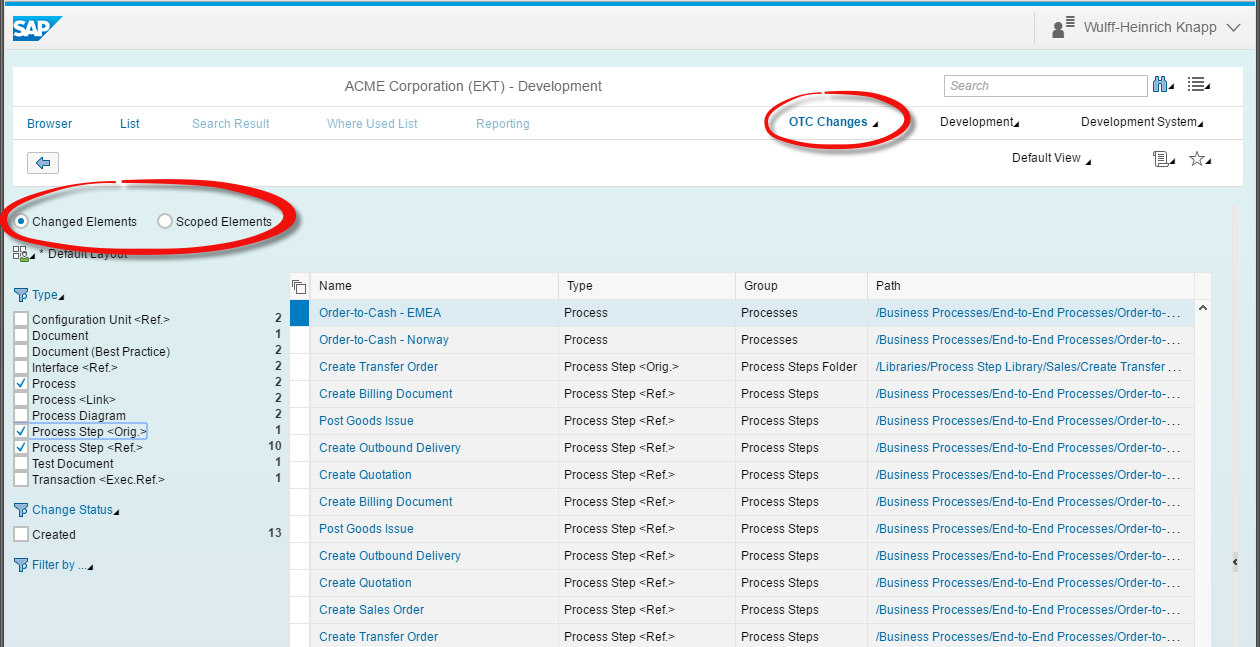Open the Order-to-Cash - Norway link
Screen dimensions: 1260x647
(x=384, y=340)
